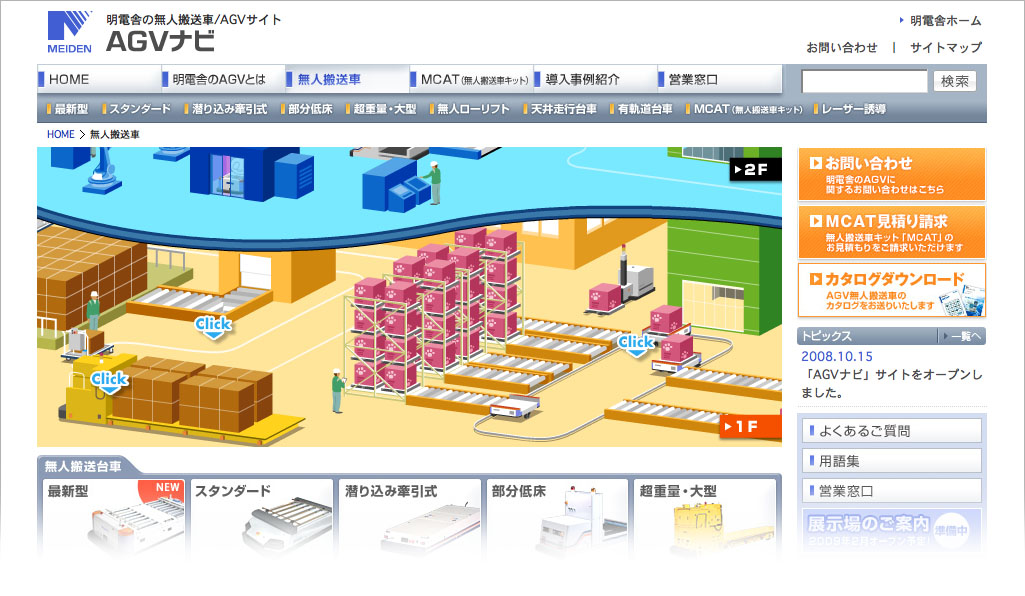
Task: Open the スタンダード submenu item
Action: coord(136,109)
